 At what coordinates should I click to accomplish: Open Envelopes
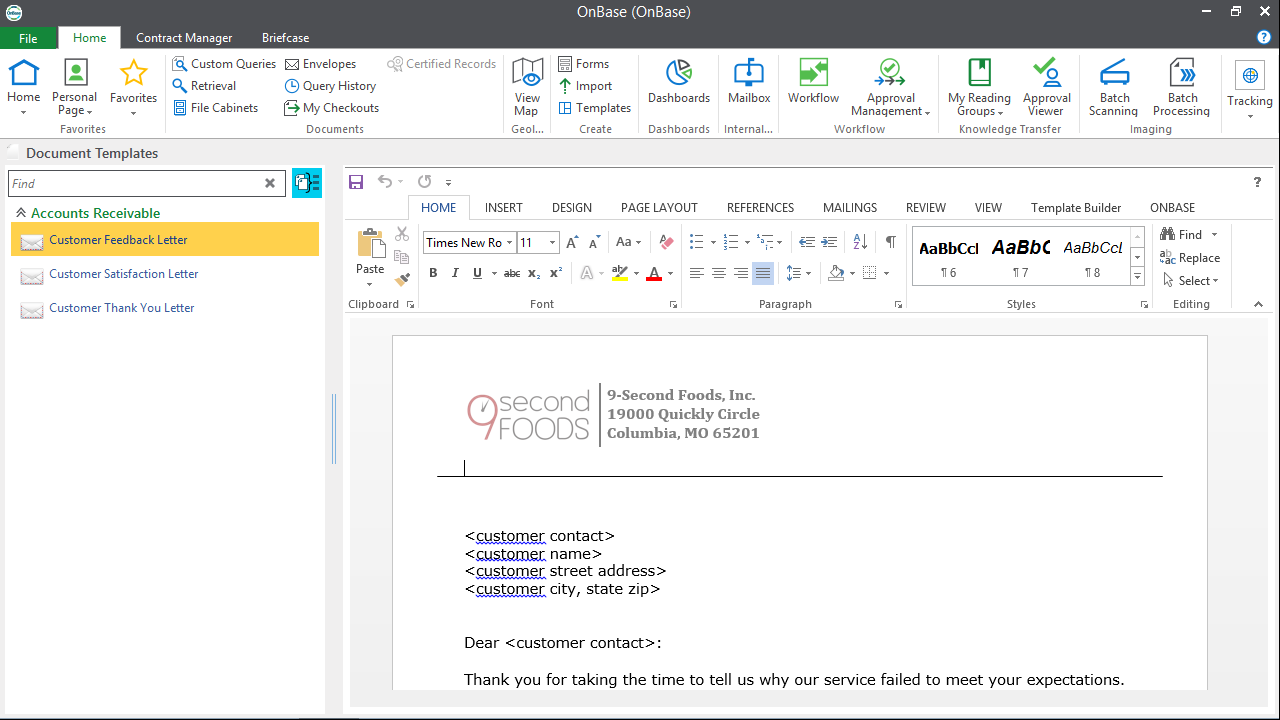click(320, 64)
